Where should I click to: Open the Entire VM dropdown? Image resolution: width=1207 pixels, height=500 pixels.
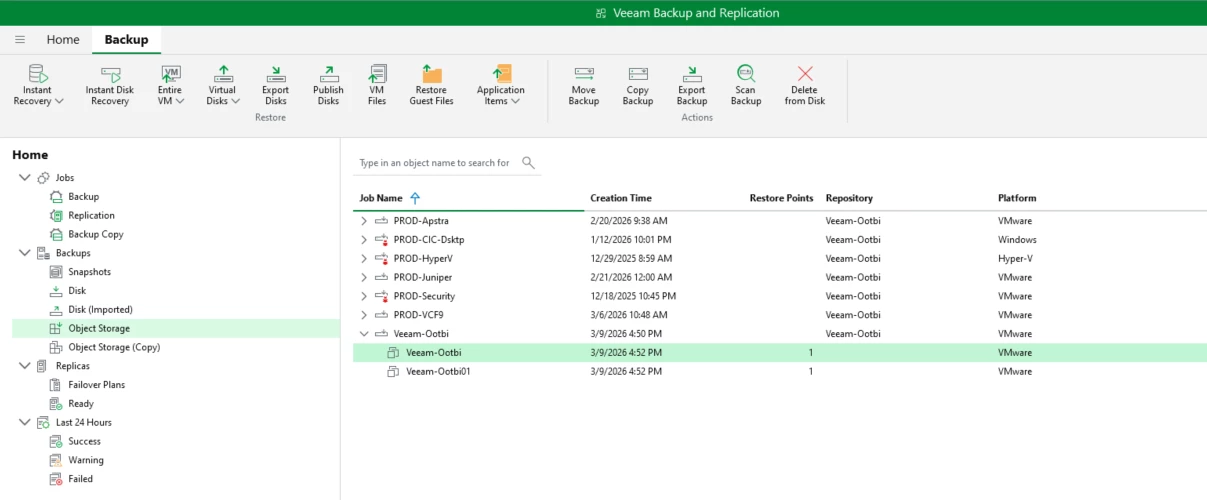[171, 95]
